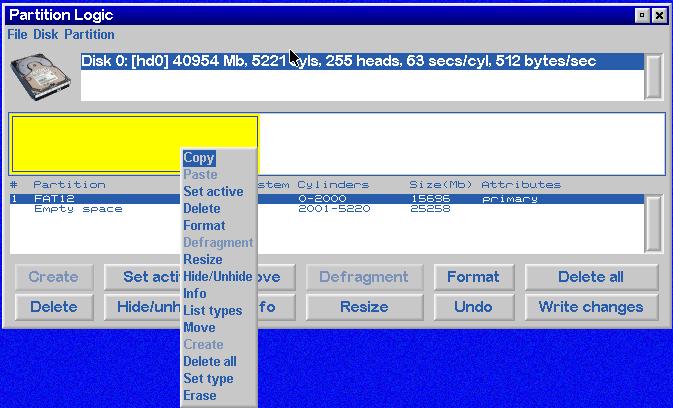Choose Erase in the context menu
The height and width of the screenshot is (408, 673).
[x=200, y=396]
